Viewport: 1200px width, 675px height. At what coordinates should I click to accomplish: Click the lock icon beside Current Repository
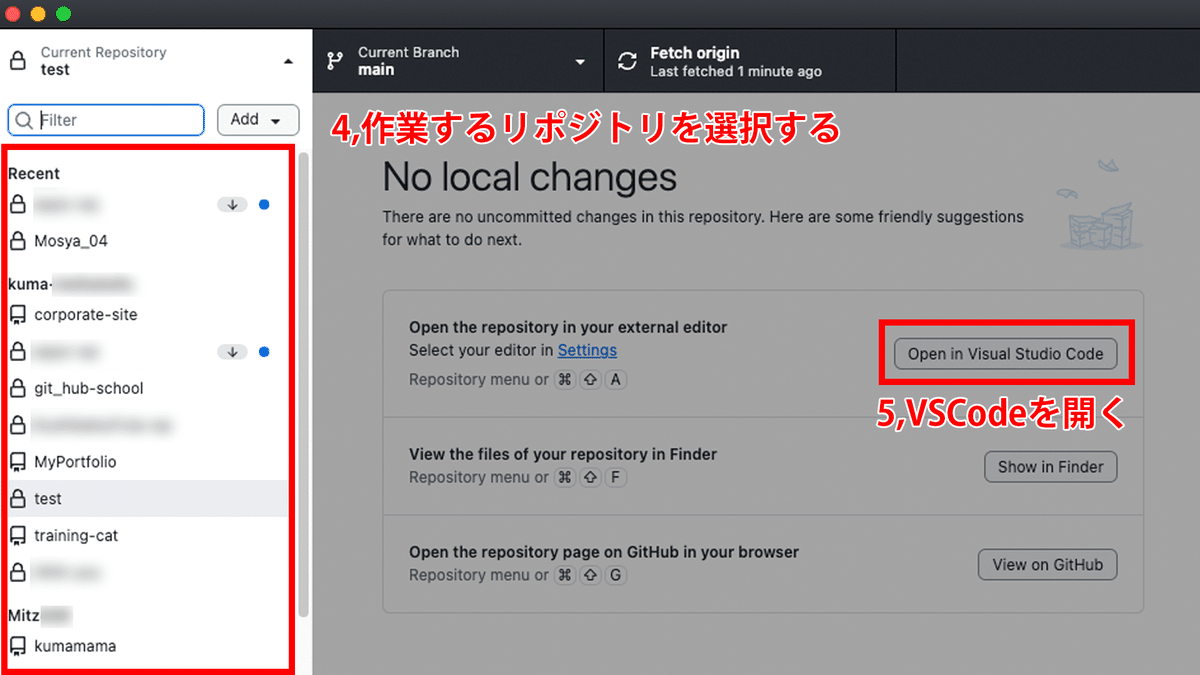click(17, 62)
